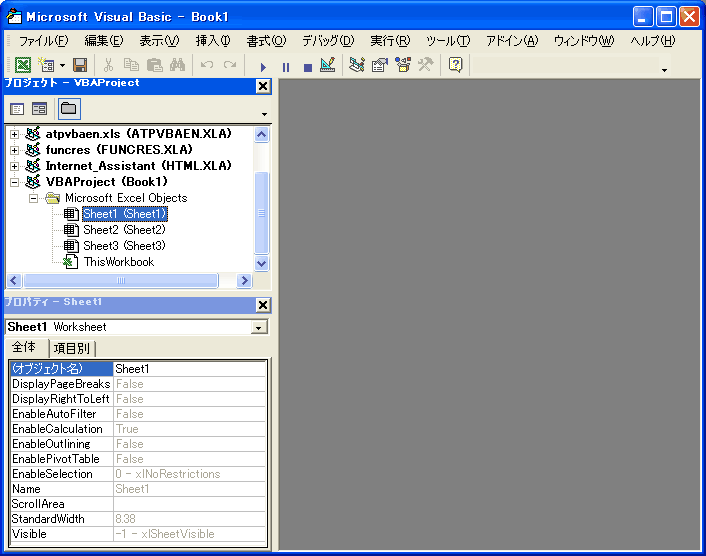Select Sheet1 (Sheet1) in project tree
The width and height of the screenshot is (706, 556).
[125, 214]
